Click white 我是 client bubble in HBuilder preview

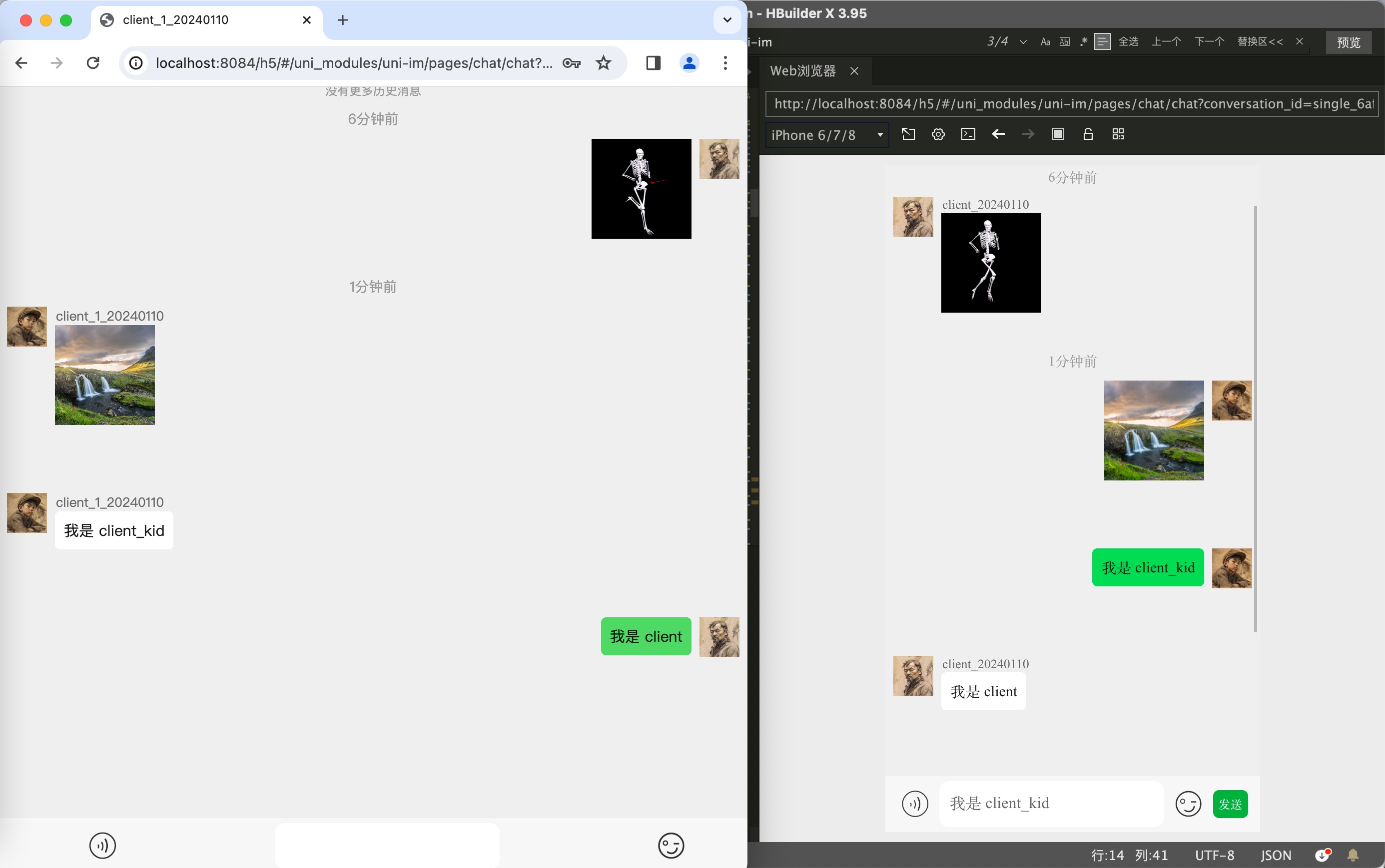pyautogui.click(x=983, y=691)
